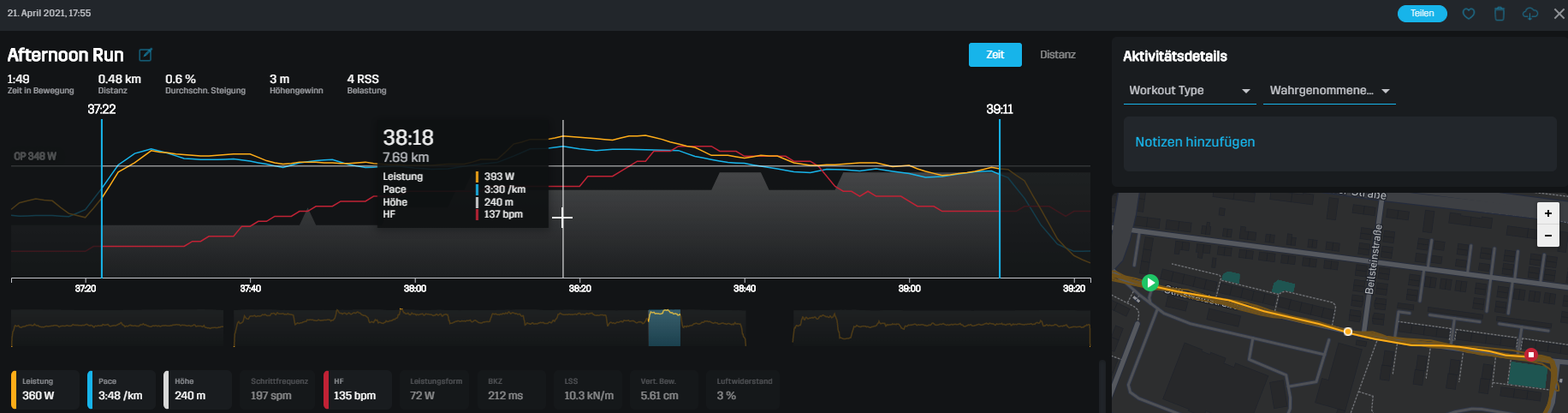Click Notizen hinzufügen to add notes
The image size is (1568, 413).
pos(1195,142)
